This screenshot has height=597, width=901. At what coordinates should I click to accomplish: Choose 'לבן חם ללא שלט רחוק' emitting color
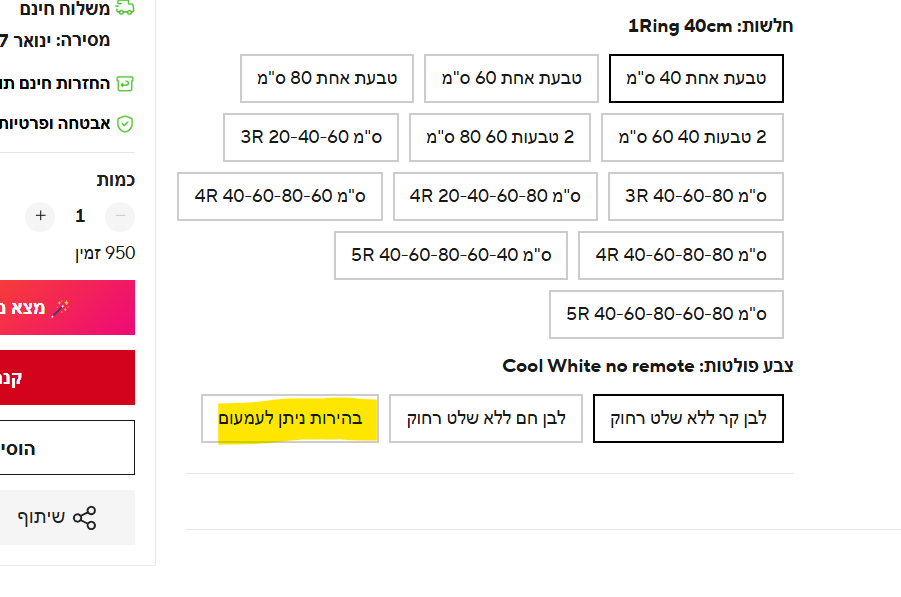[x=486, y=418]
